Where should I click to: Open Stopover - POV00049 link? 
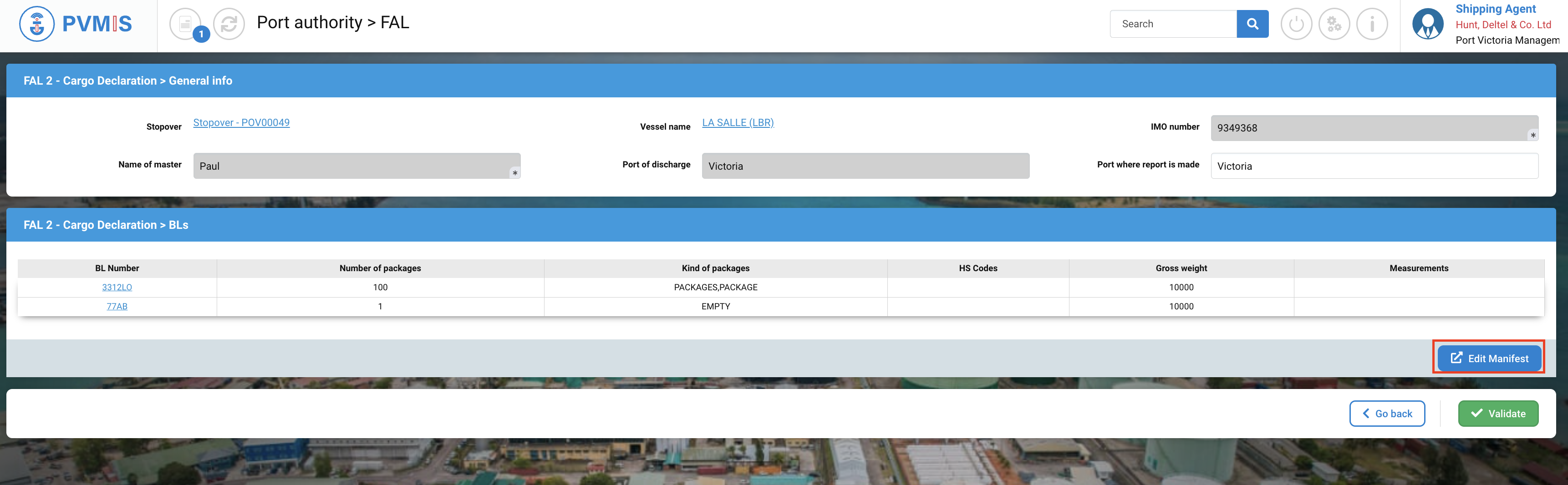click(241, 122)
